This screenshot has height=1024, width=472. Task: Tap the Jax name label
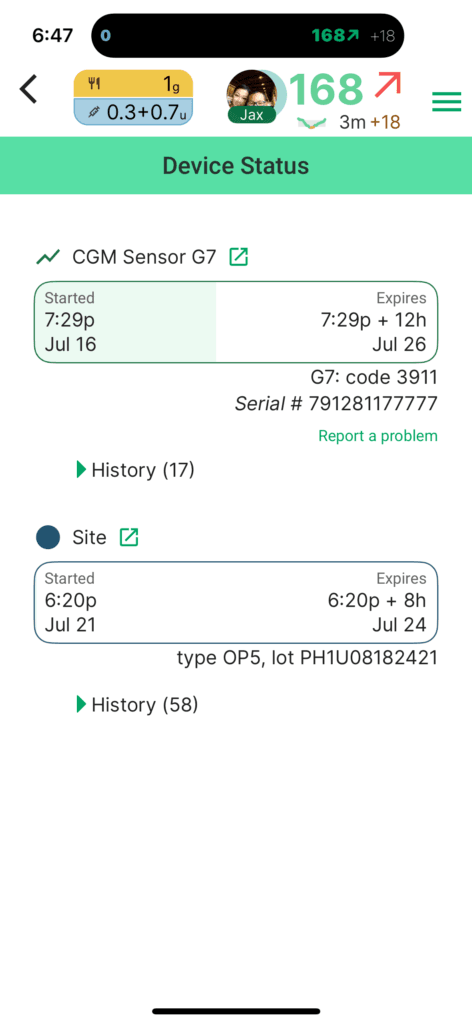252,116
